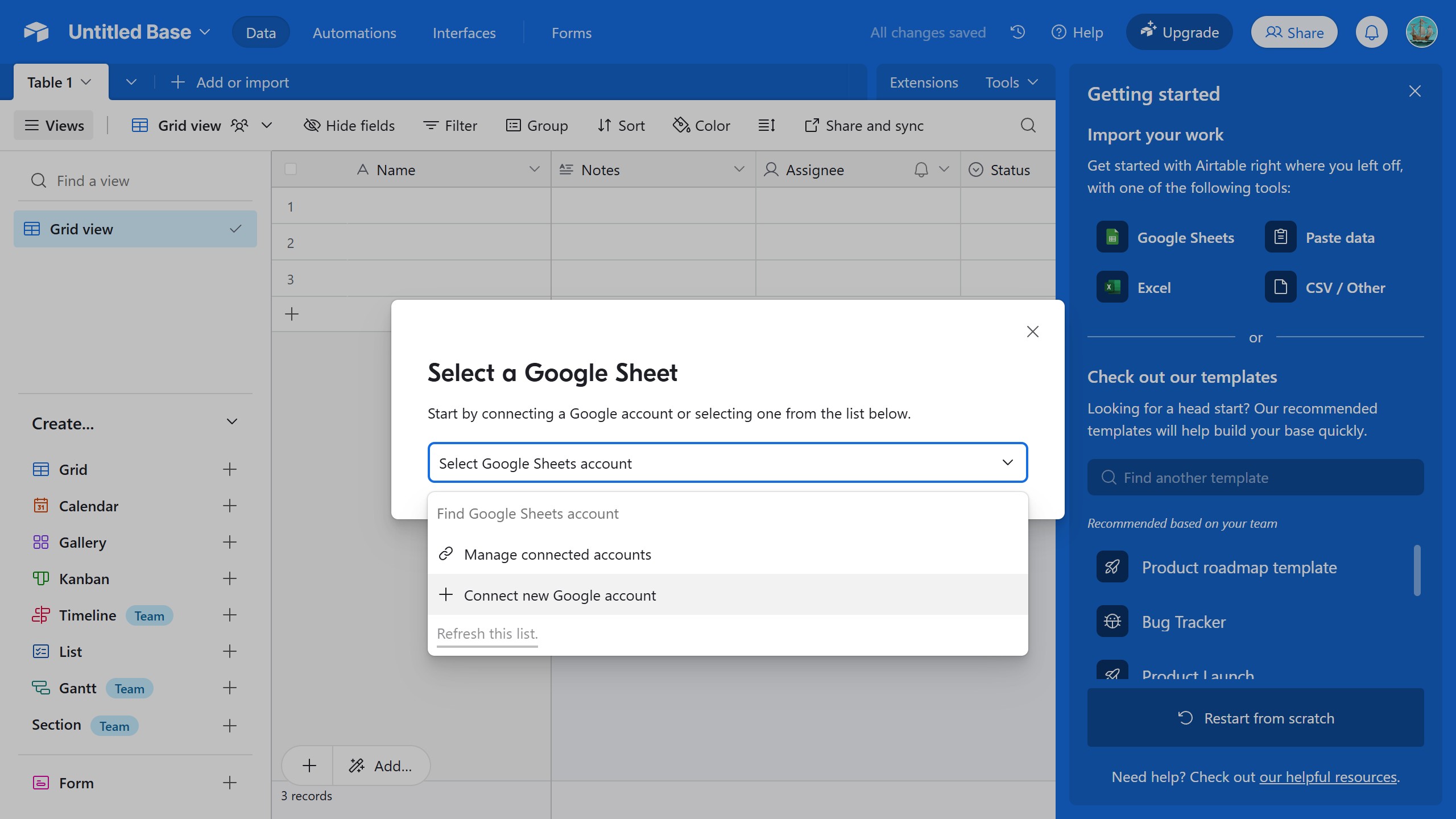Screen dimensions: 1456x819
Task: Choose Paste data import option
Action: point(1320,237)
